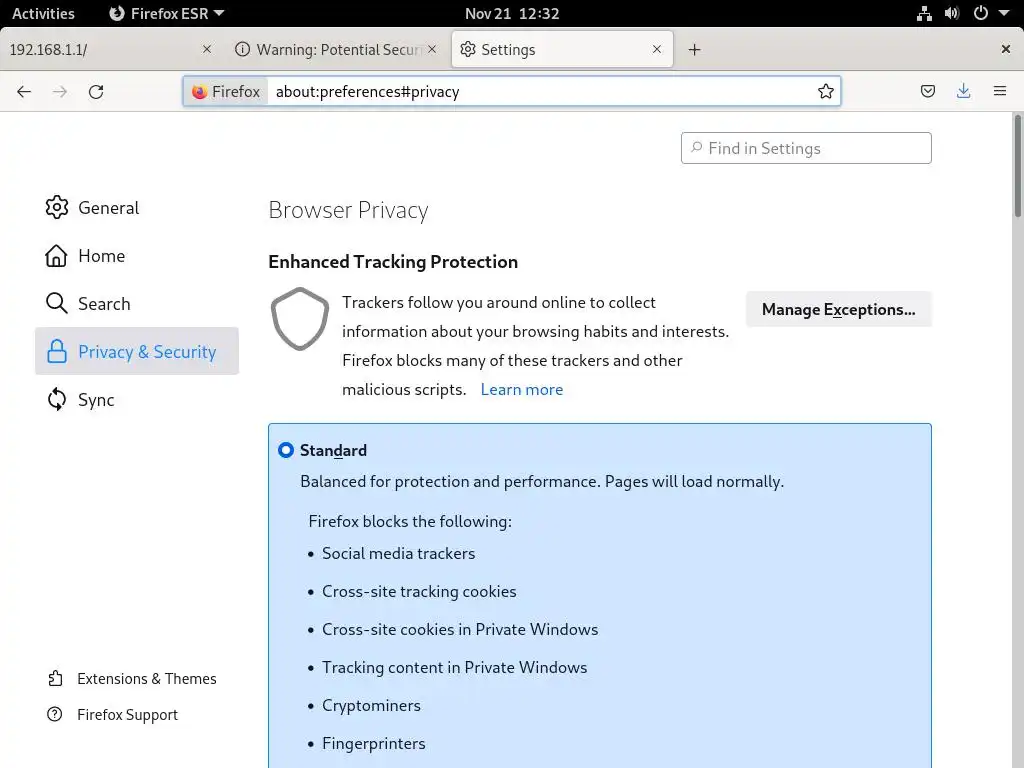The width and height of the screenshot is (1024, 768).
Task: Close the Settings tab
Action: pyautogui.click(x=657, y=49)
